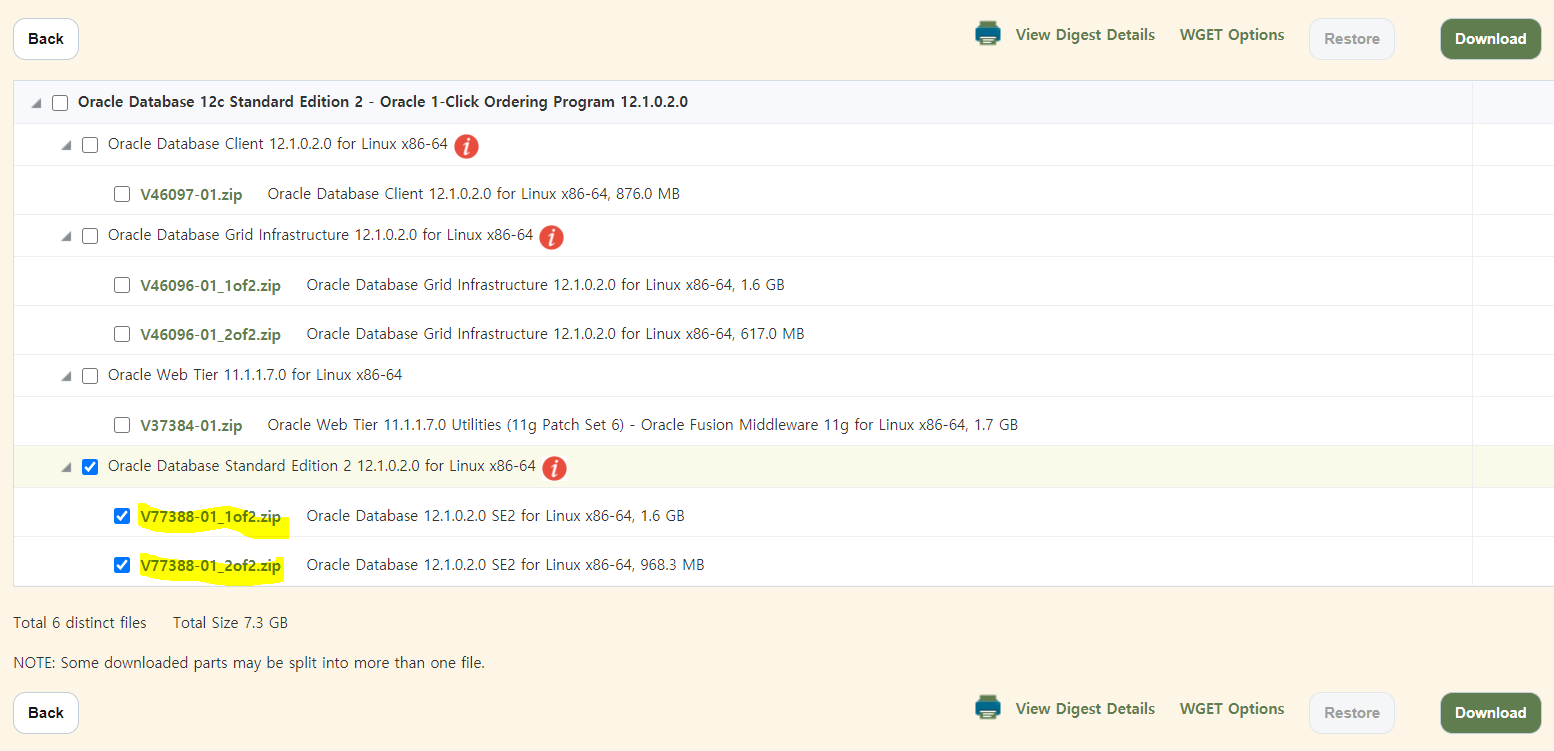Viewport: 1554px width, 751px height.
Task: Select the V37384-01.zip checkbox
Action: (x=122, y=425)
